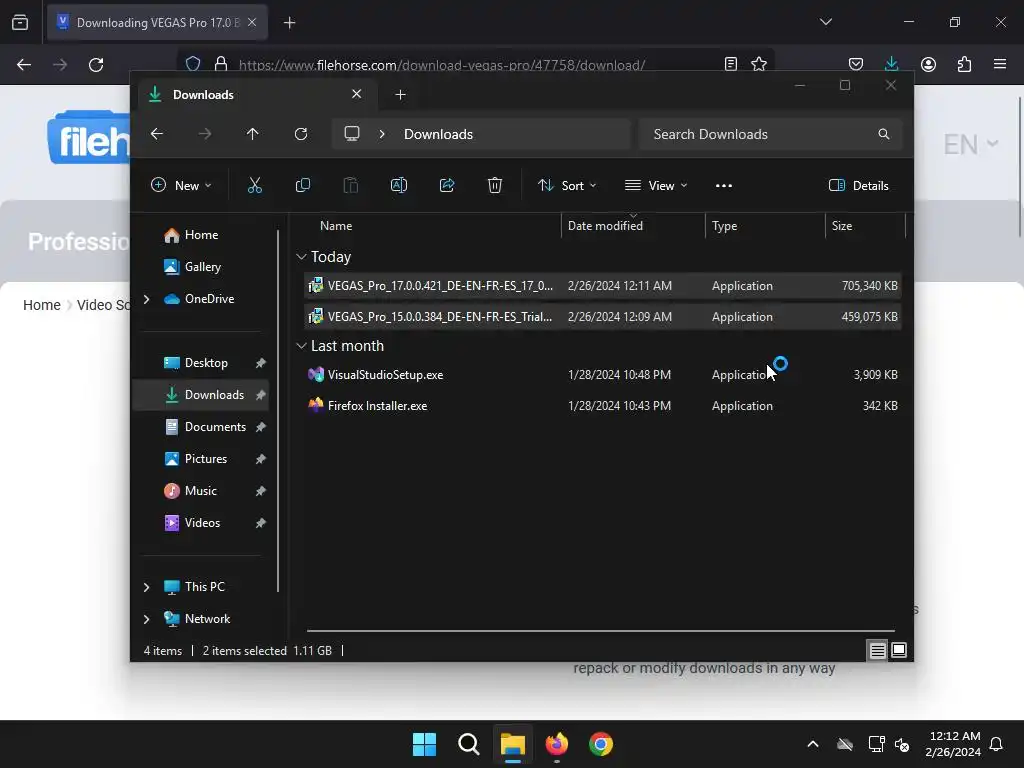Viewport: 1024px width, 768px height.
Task: Open notification bell in system tray
Action: click(x=997, y=744)
